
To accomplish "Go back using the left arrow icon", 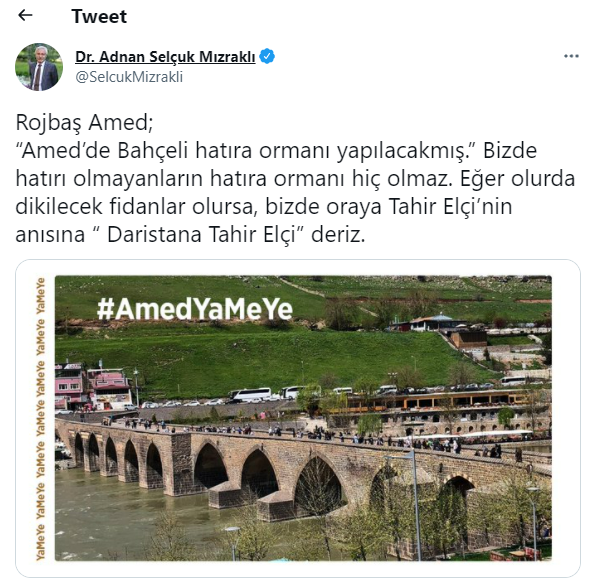I will (25, 16).
